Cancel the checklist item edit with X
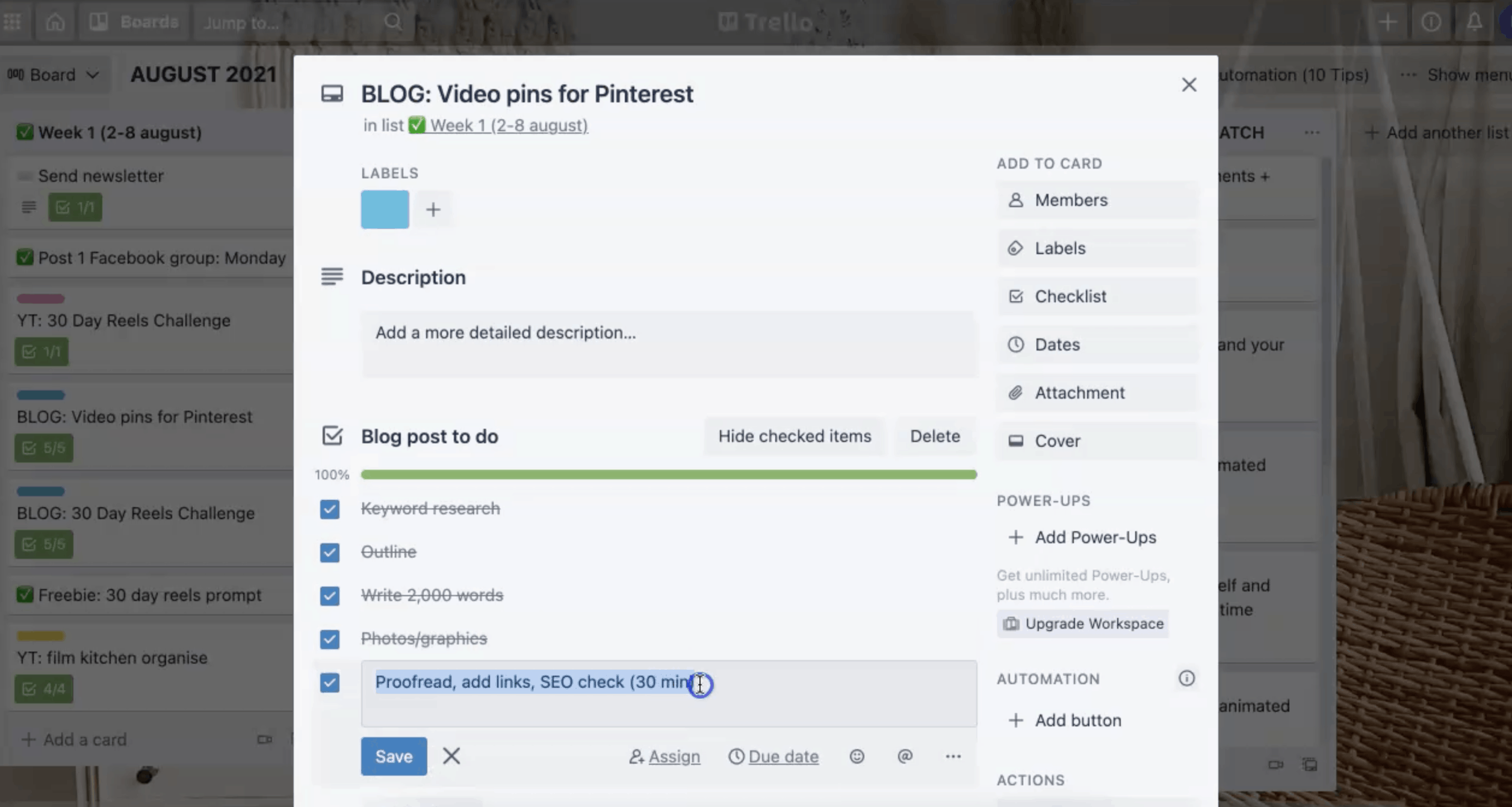 pyautogui.click(x=451, y=756)
